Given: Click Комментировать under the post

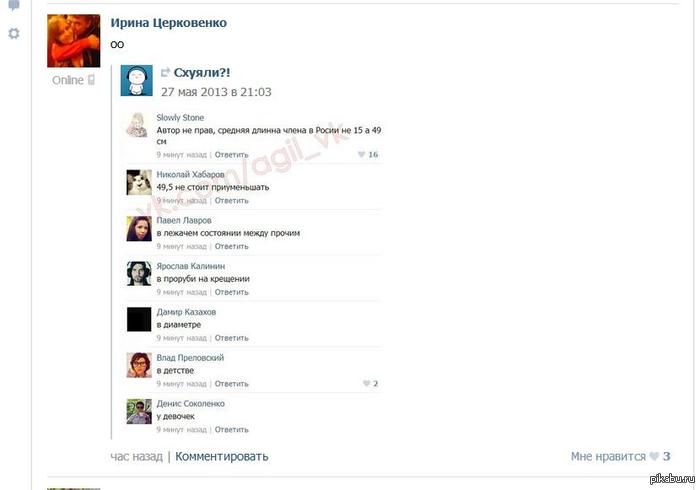Looking at the screenshot, I should point(221,457).
